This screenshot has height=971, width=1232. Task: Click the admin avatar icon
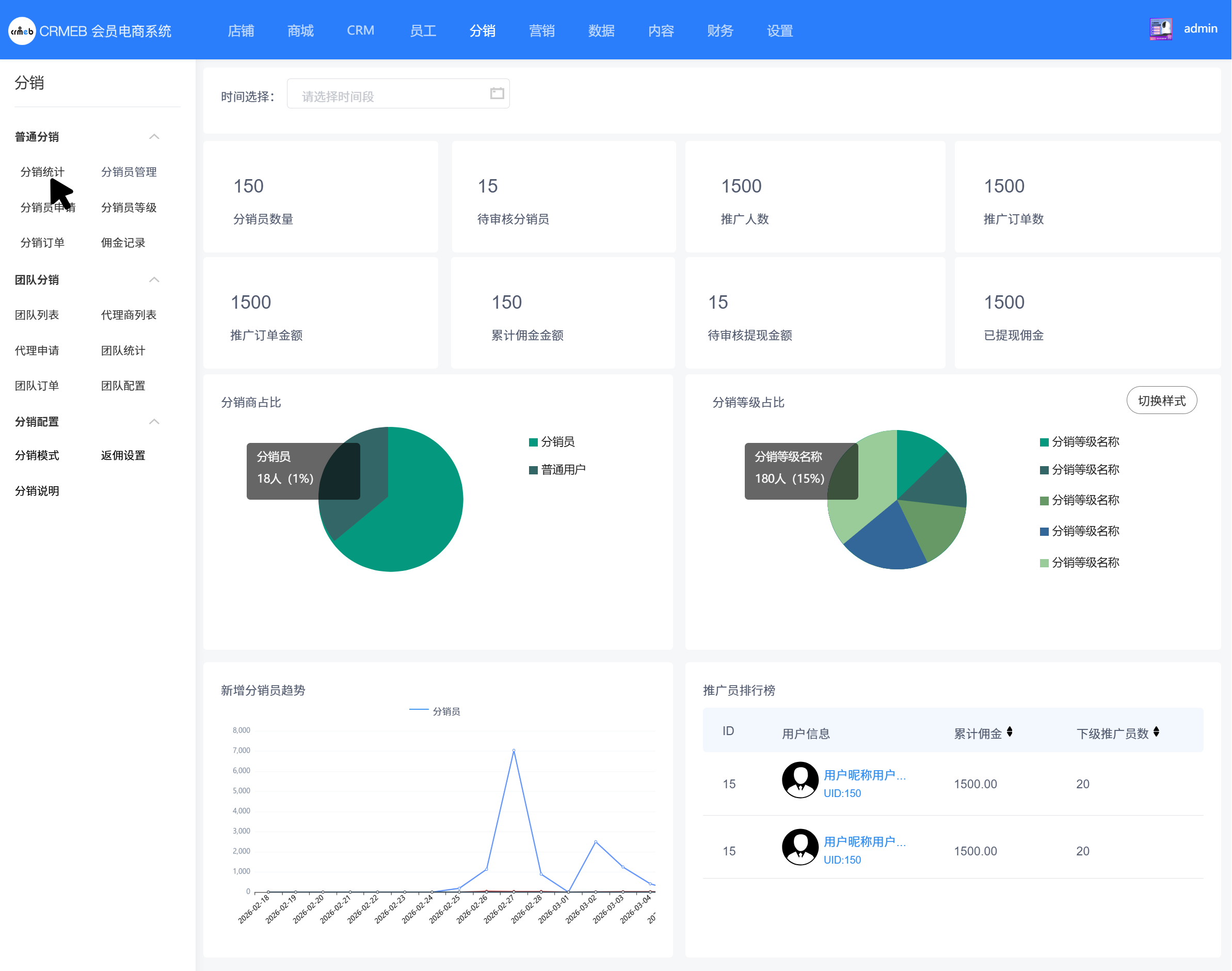[x=1160, y=29]
